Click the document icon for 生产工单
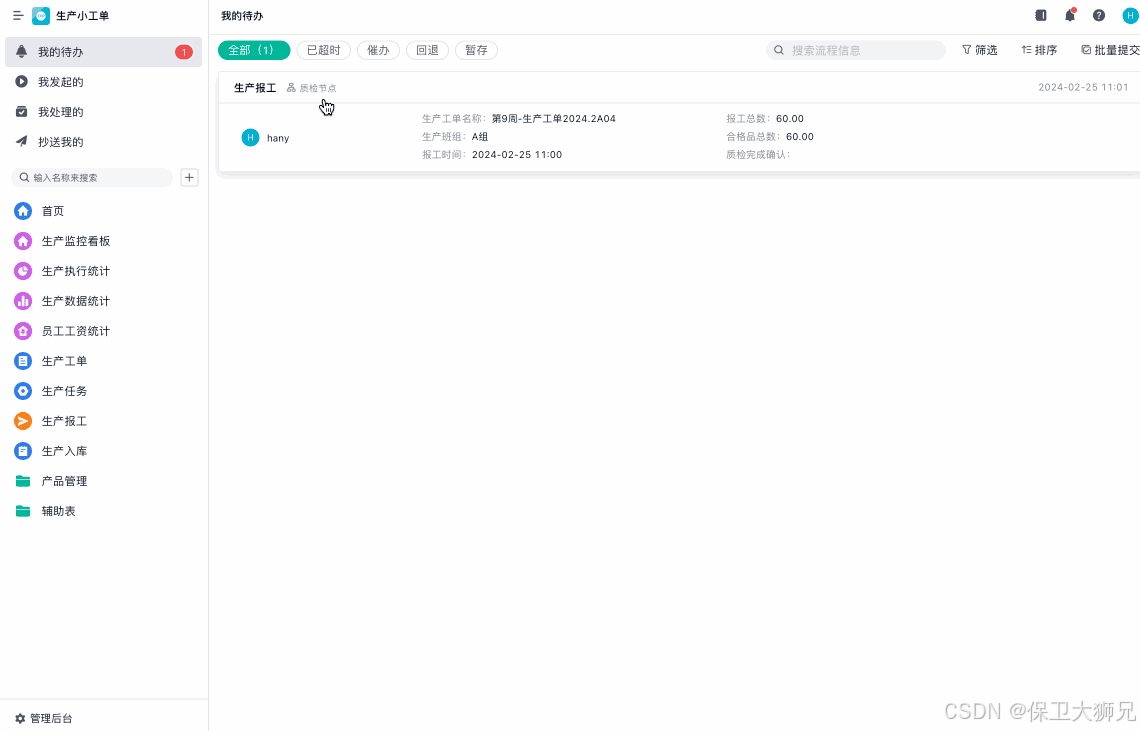The height and width of the screenshot is (731, 1140). [23, 361]
